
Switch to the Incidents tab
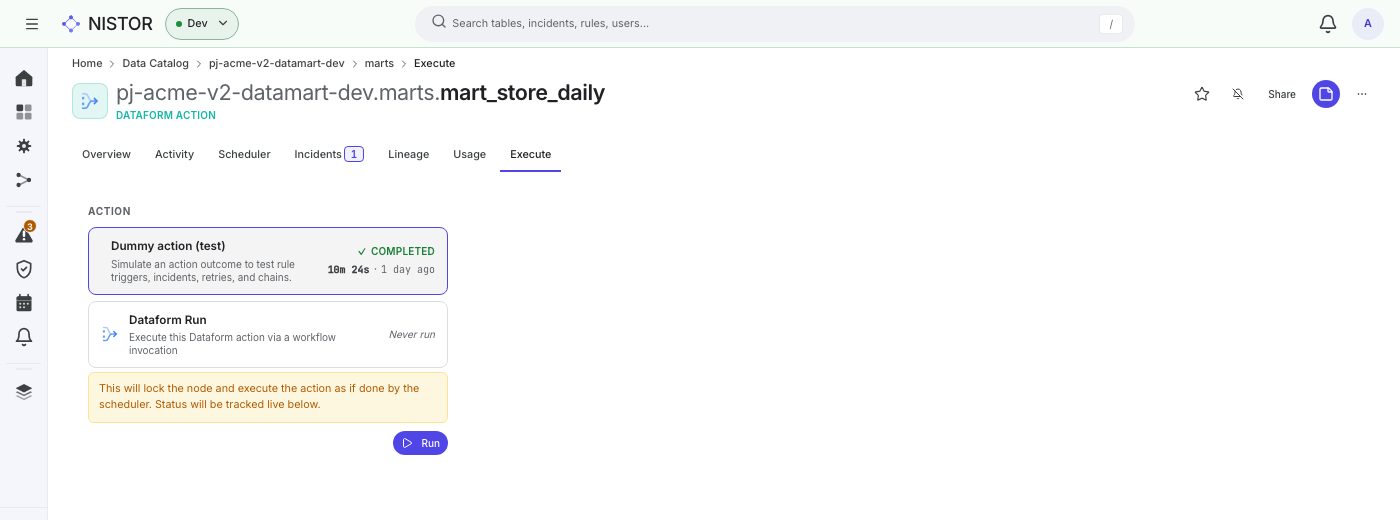(x=328, y=154)
